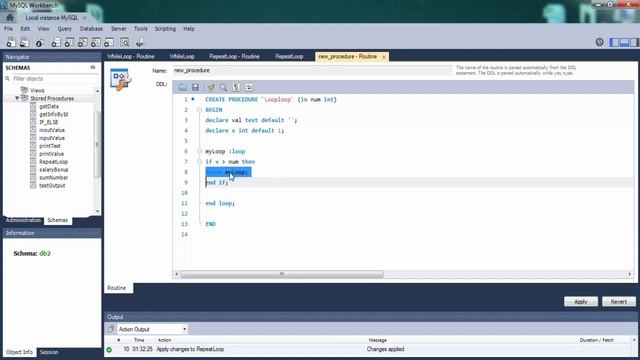
Task: Create a new stored procedure icon
Action: (96, 42)
